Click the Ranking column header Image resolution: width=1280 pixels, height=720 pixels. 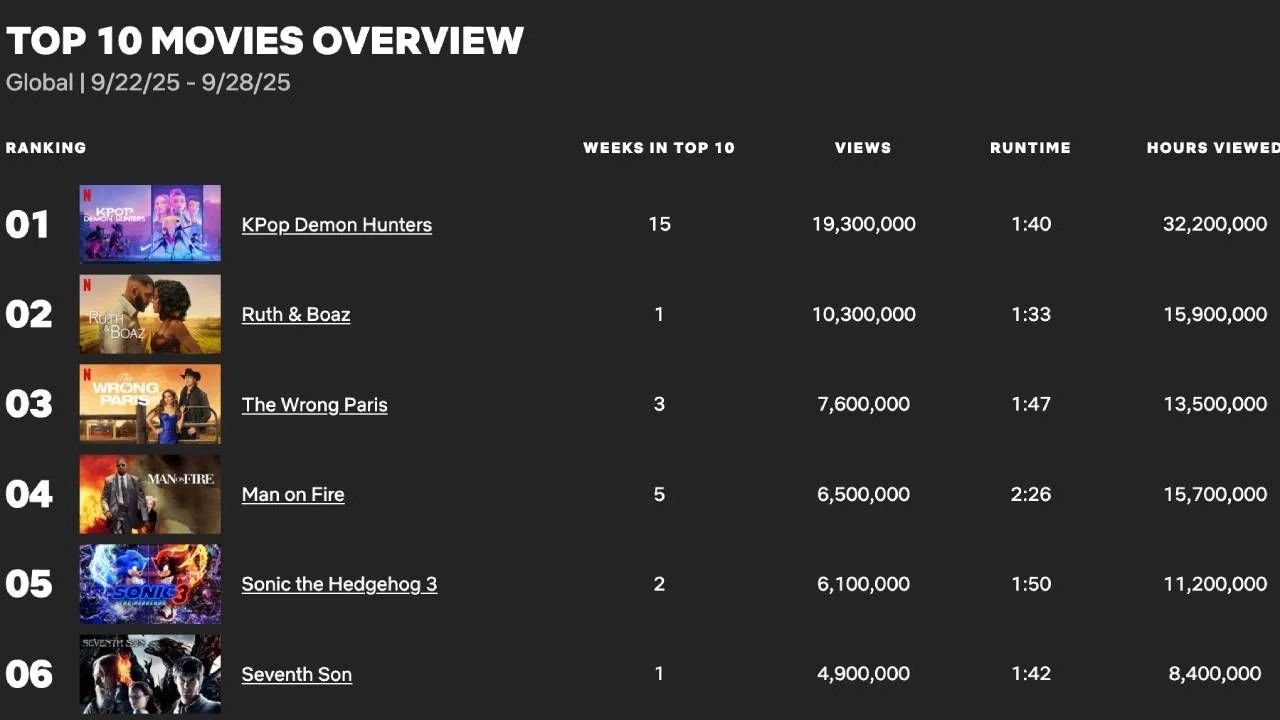point(46,148)
